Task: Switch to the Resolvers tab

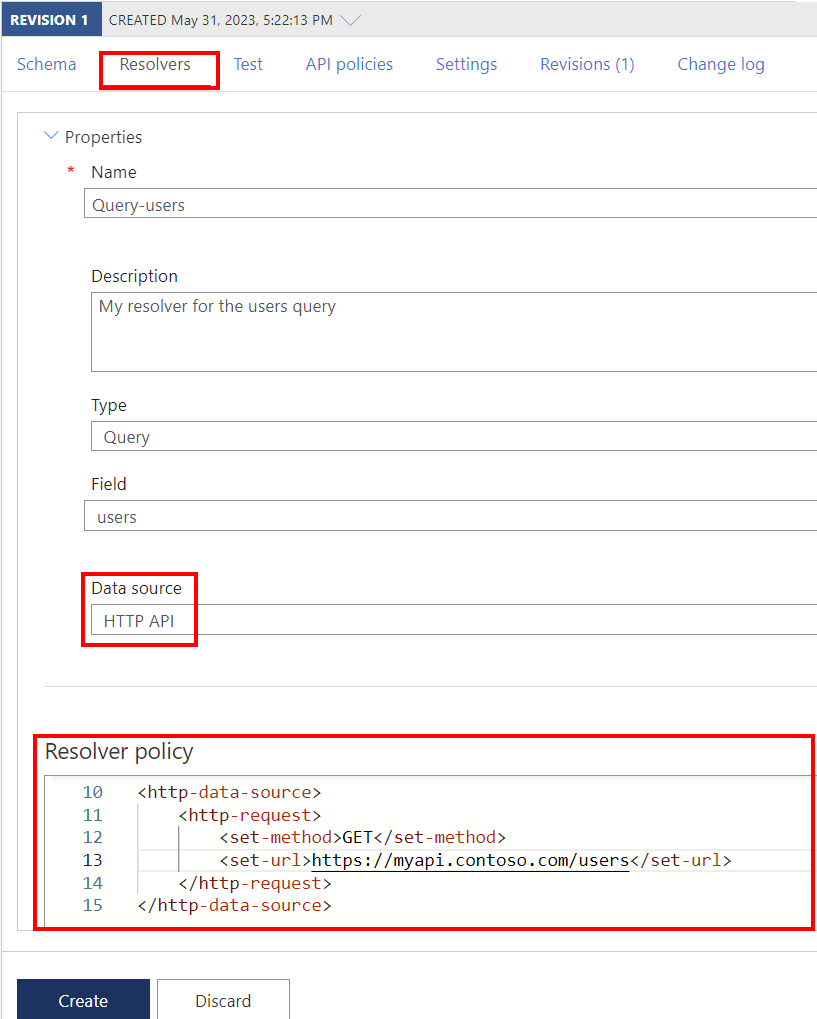Action: 155,64
